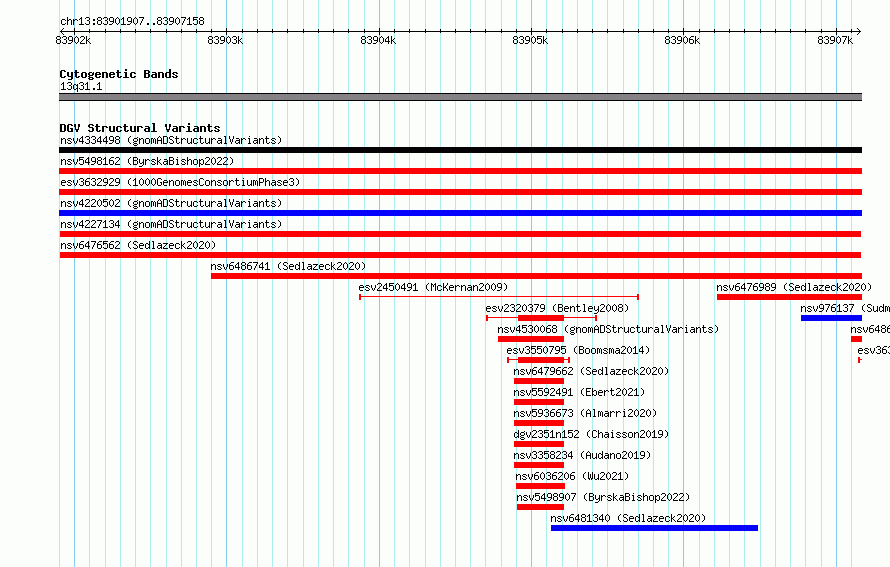
Task: Open the nsv976137 variant label
Action: (x=845, y=308)
